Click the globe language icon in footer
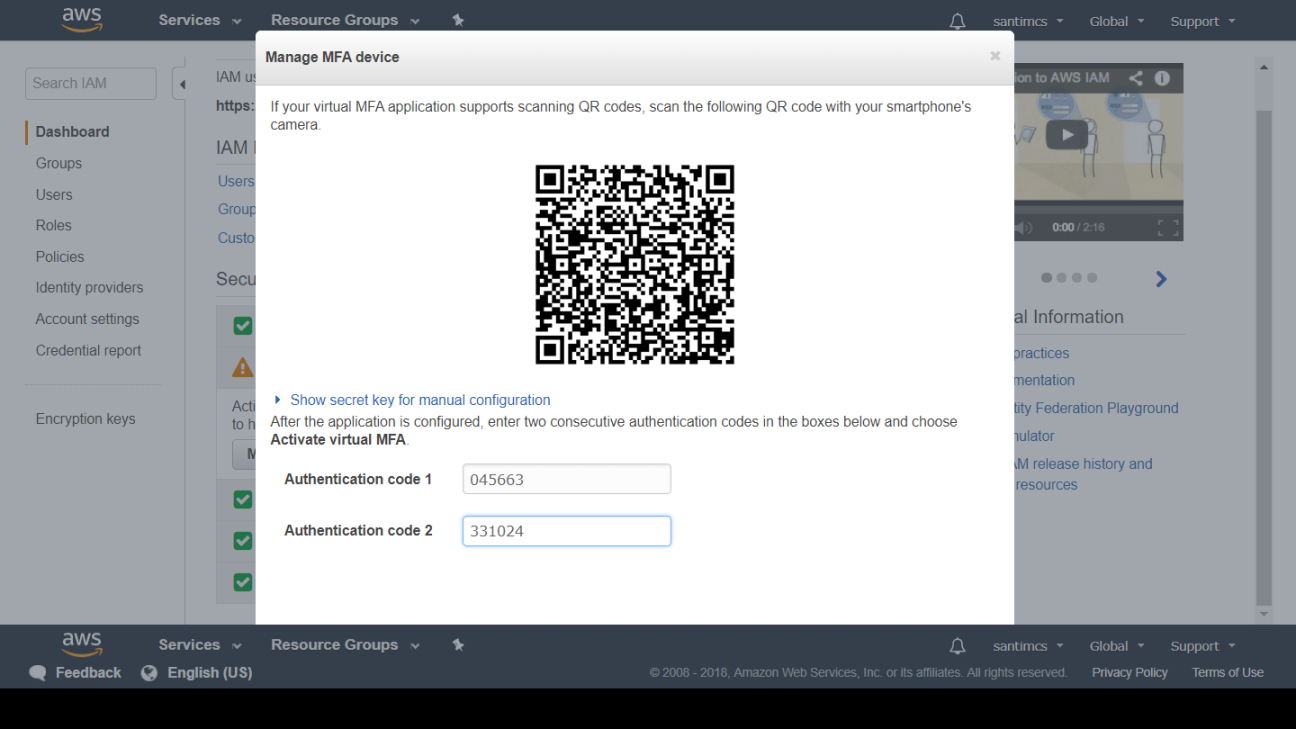1296x729 pixels. point(149,673)
